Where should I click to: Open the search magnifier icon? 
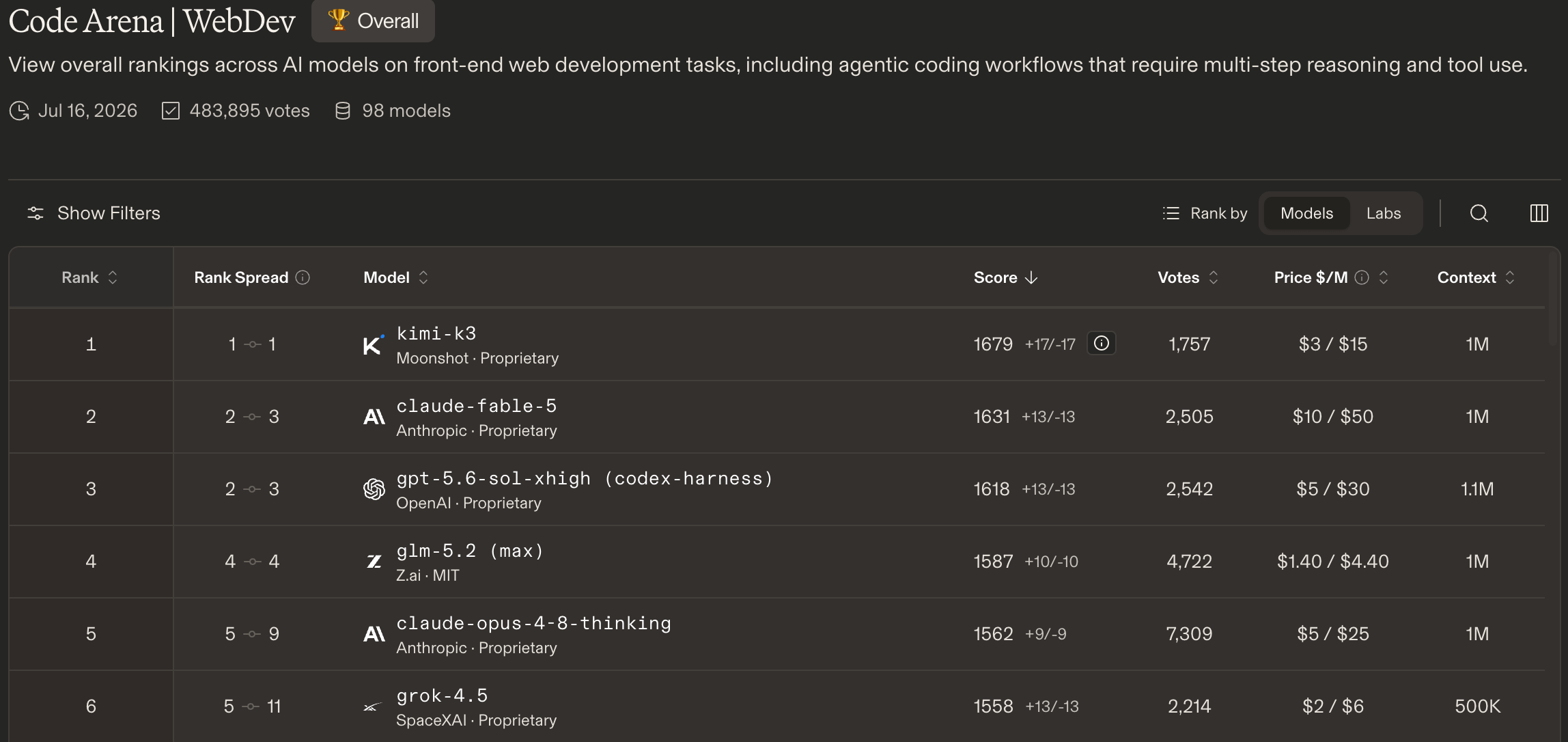point(1479,213)
